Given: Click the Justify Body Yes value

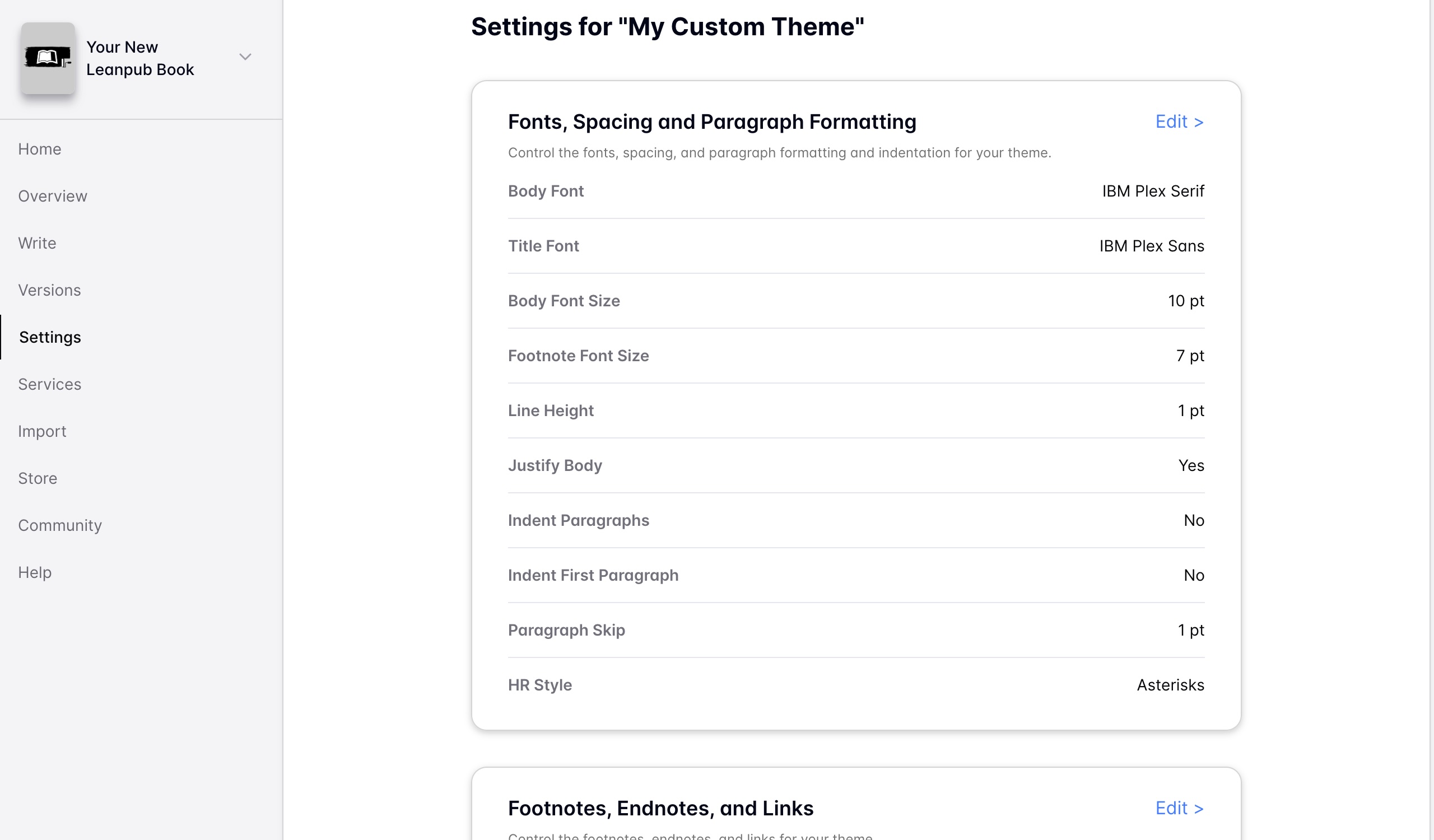Looking at the screenshot, I should coord(1190,466).
